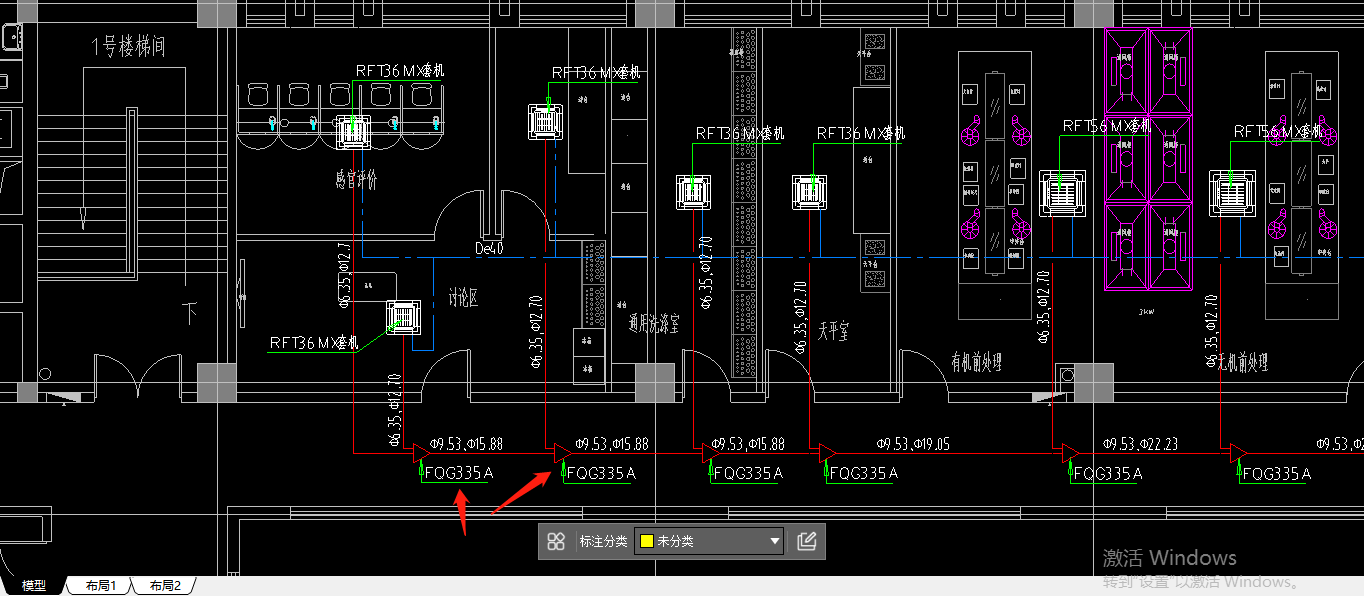Click the leftmost FQG335A label
1364x596 pixels.
pos(459,473)
